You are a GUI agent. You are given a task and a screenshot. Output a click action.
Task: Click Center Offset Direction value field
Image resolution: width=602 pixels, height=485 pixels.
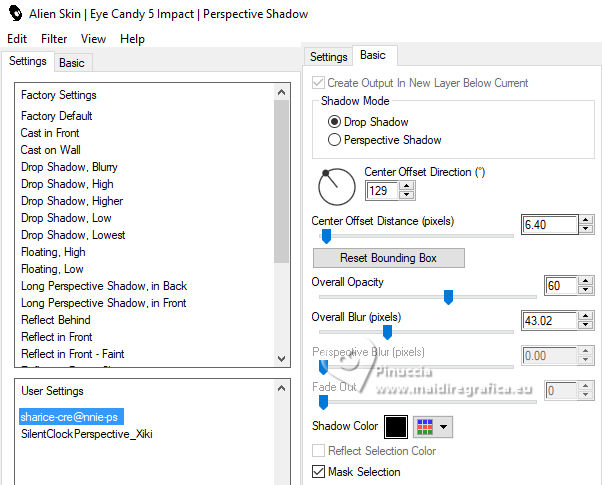coord(383,190)
